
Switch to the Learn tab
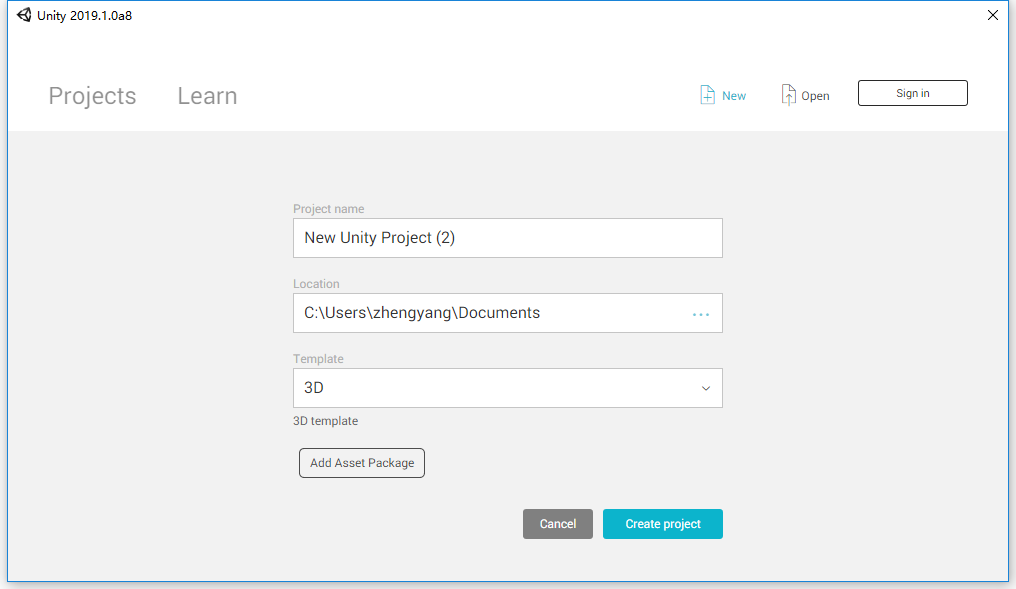click(207, 96)
